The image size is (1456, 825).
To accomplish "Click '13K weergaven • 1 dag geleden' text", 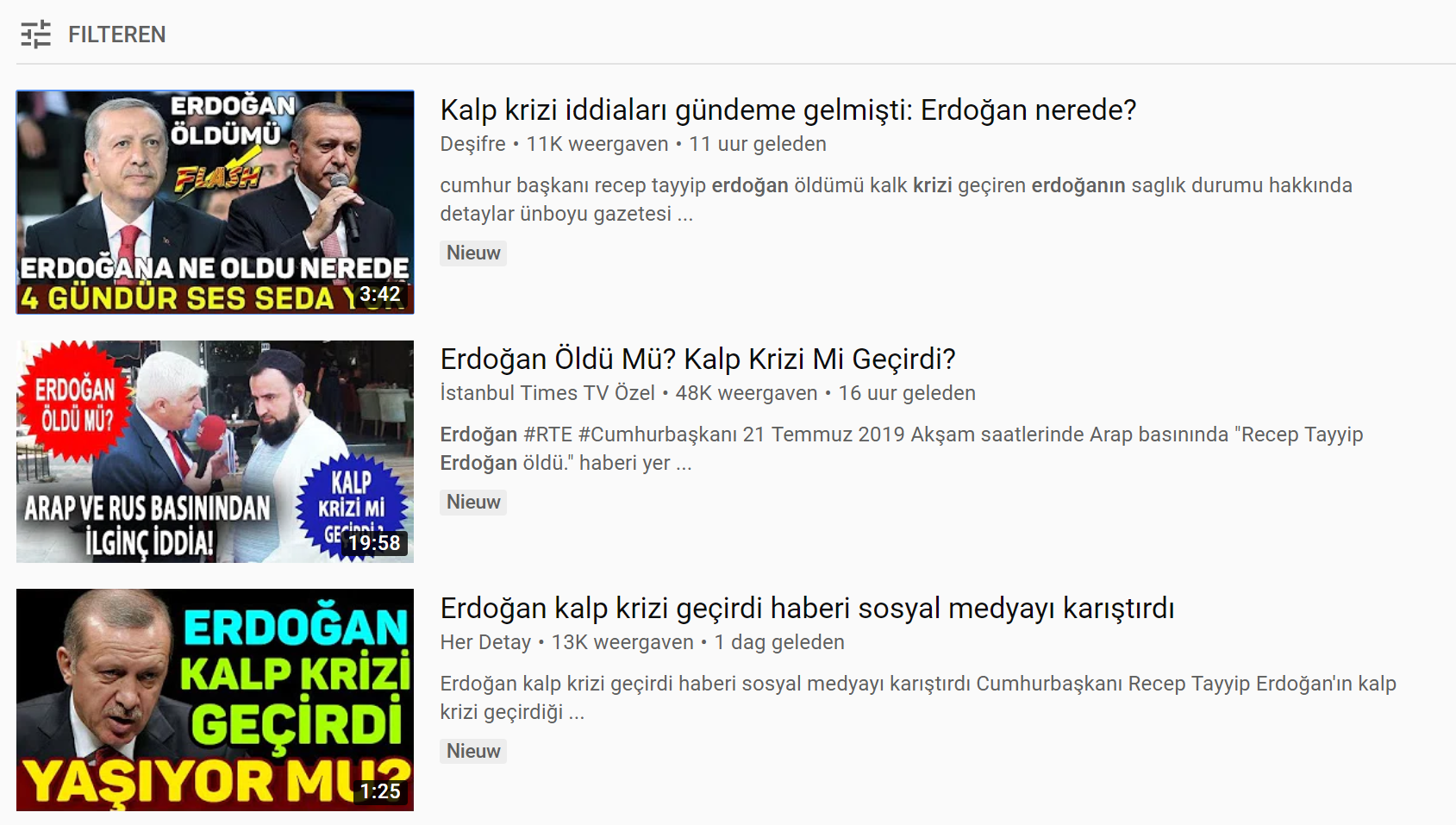I will point(697,642).
